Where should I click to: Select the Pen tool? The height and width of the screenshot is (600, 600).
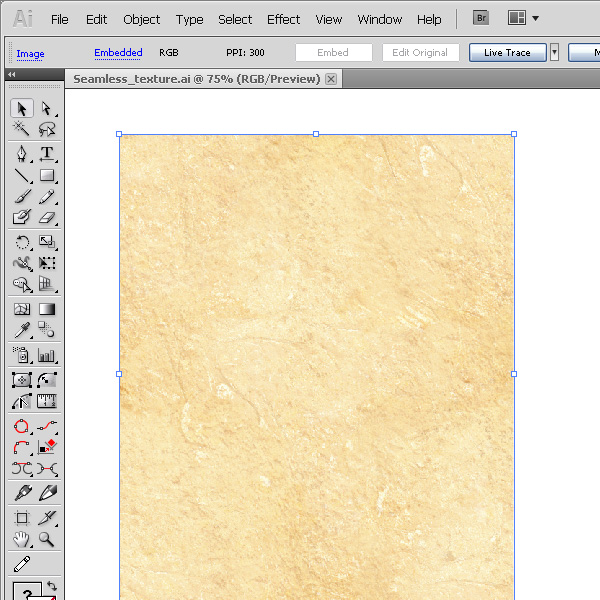coord(22,154)
